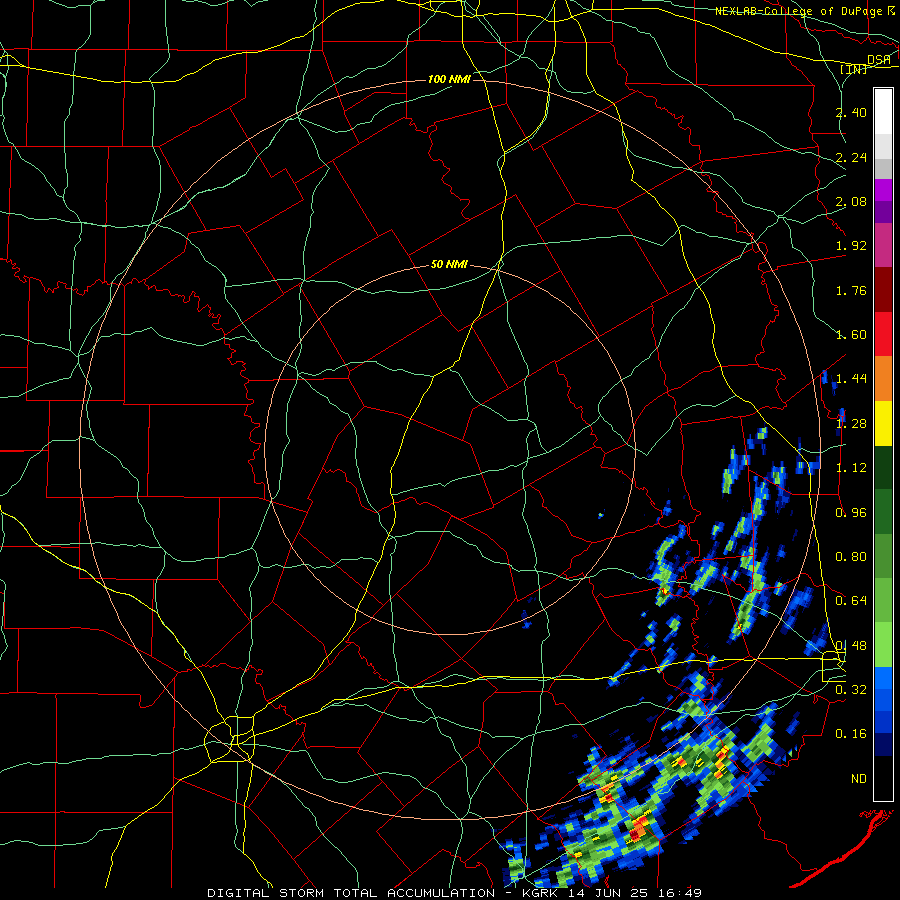Screen dimensions: 900x900
Task: Pick the bright red legend swatch
Action: point(883,334)
